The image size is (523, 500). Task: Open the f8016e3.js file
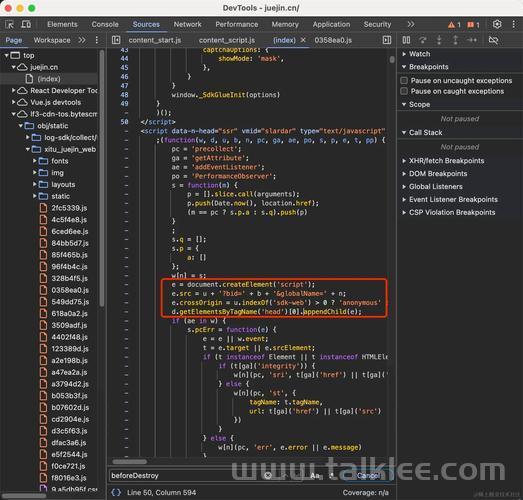point(69,478)
